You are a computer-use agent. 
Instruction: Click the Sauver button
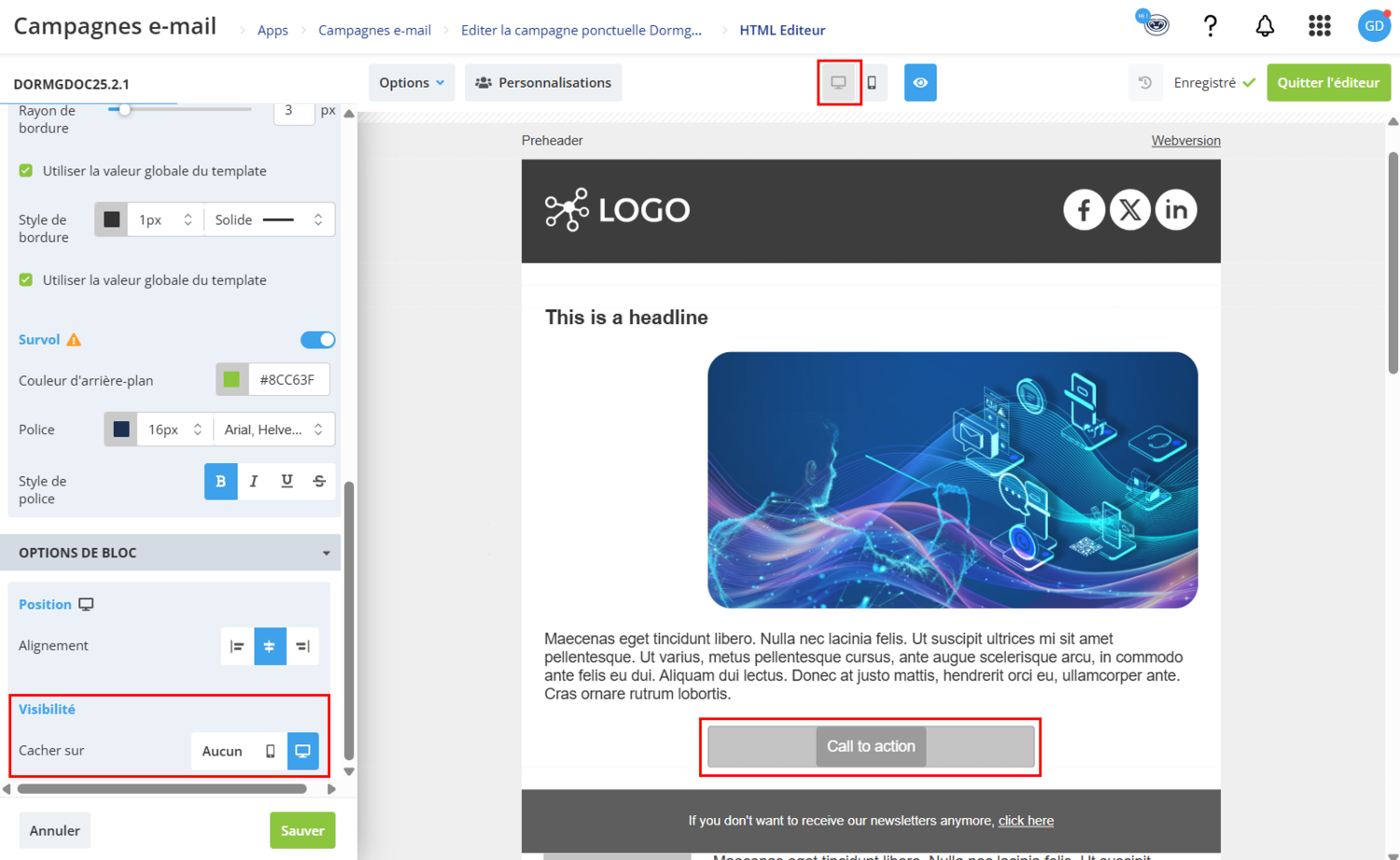click(x=302, y=830)
